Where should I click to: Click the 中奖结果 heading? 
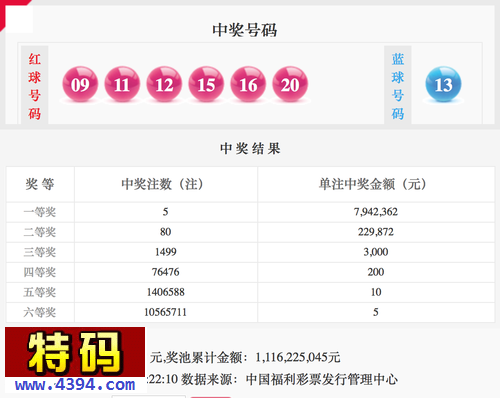[x=250, y=148]
